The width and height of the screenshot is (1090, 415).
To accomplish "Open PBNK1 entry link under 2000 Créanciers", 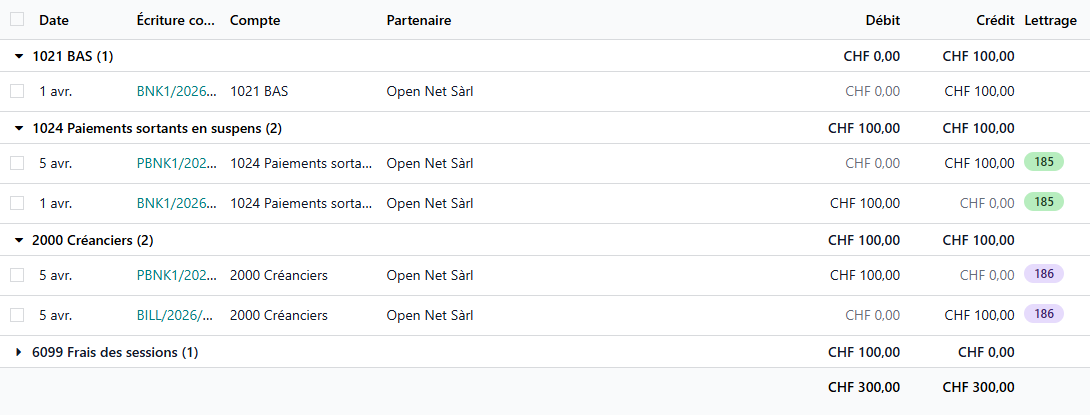I will pos(176,275).
